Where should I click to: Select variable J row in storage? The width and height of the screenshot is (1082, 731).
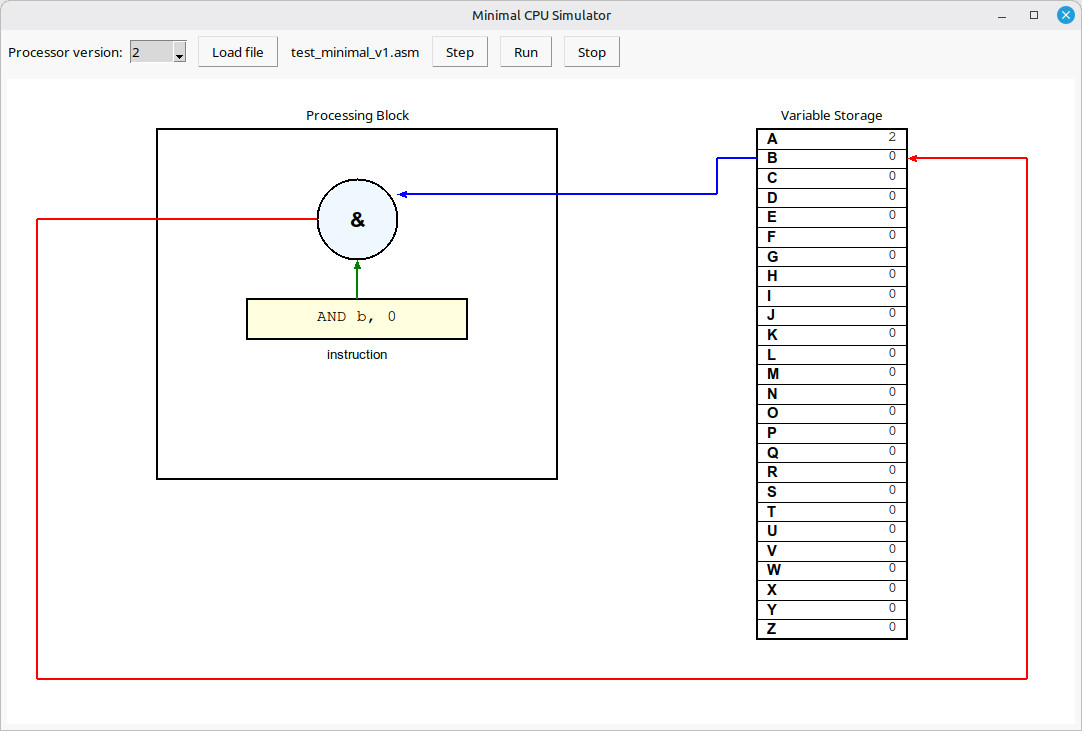tap(832, 315)
